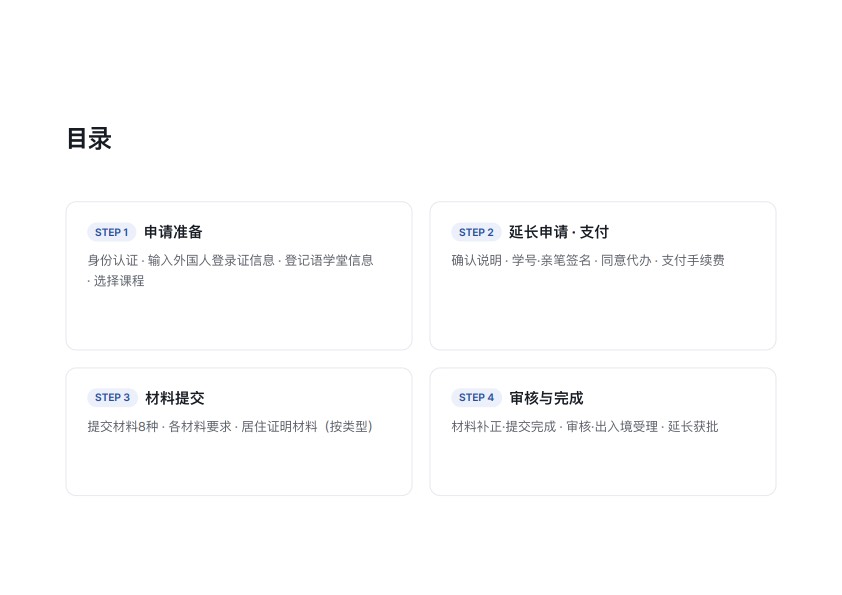This screenshot has height=595, width=842.
Task: Click empty area of STEP 4 card
Action: coord(603,465)
